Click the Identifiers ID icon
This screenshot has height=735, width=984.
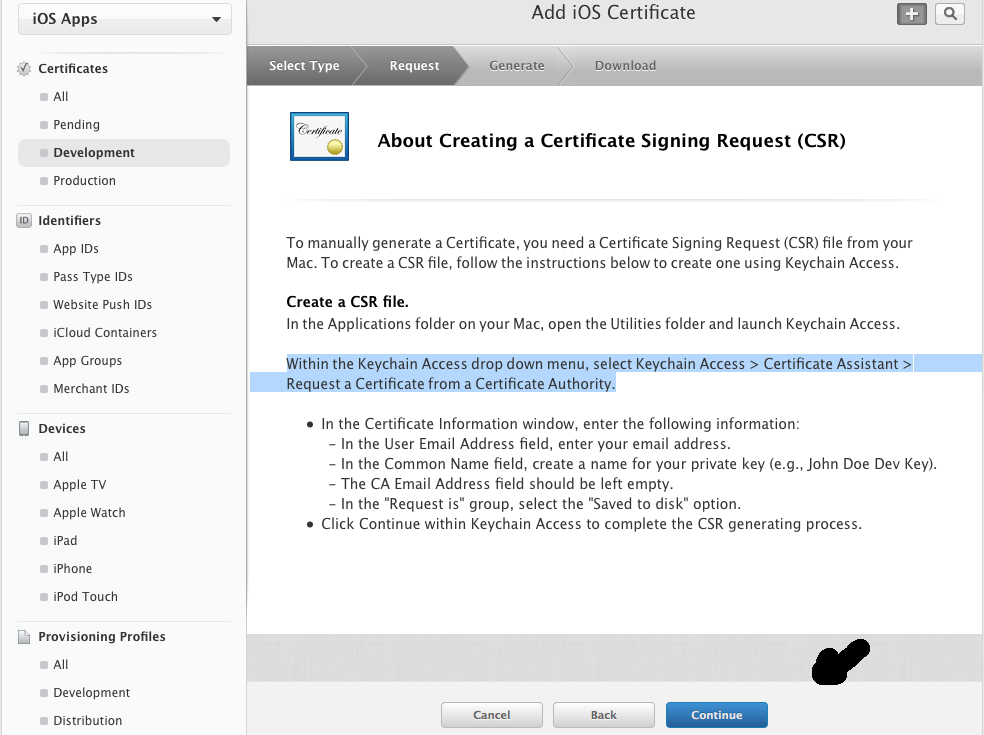[x=24, y=220]
